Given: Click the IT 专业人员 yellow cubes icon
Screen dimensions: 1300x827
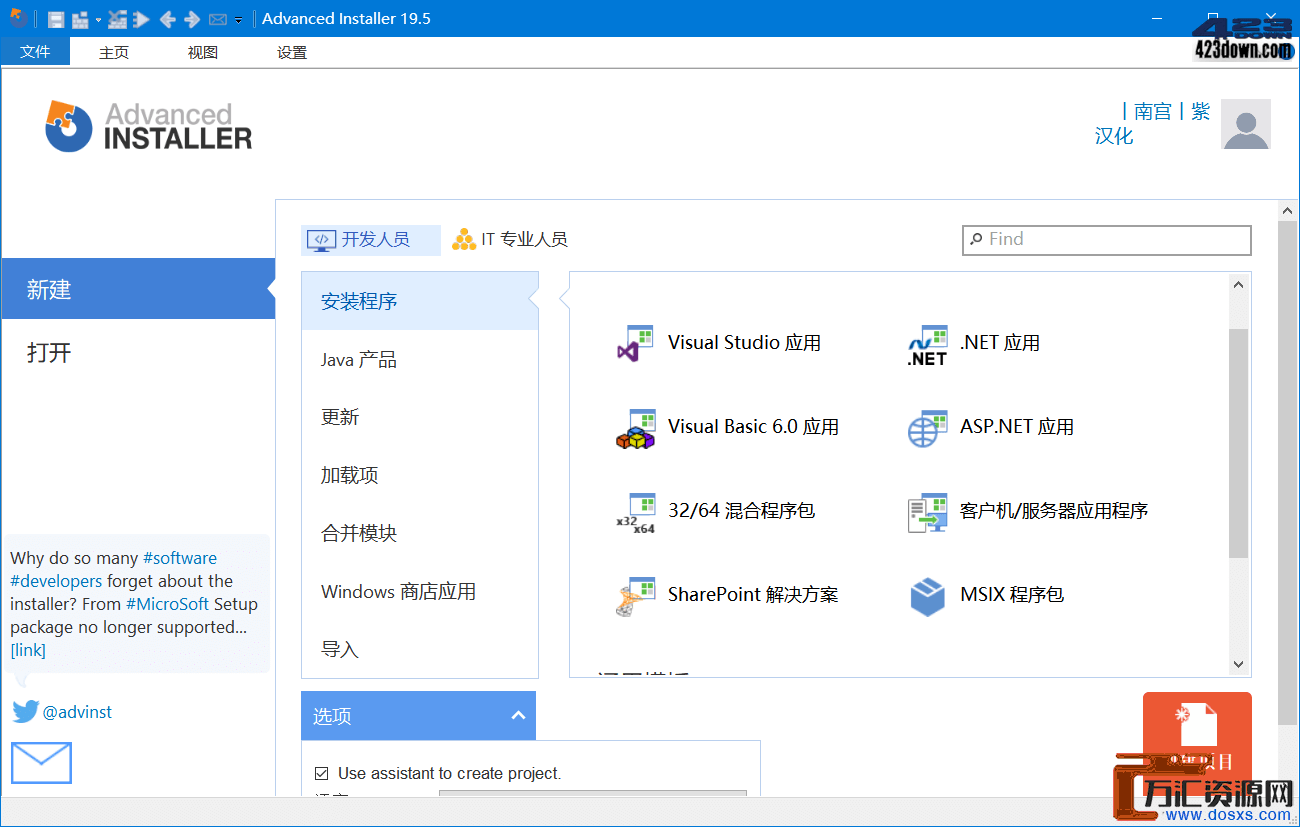Looking at the screenshot, I should point(464,240).
